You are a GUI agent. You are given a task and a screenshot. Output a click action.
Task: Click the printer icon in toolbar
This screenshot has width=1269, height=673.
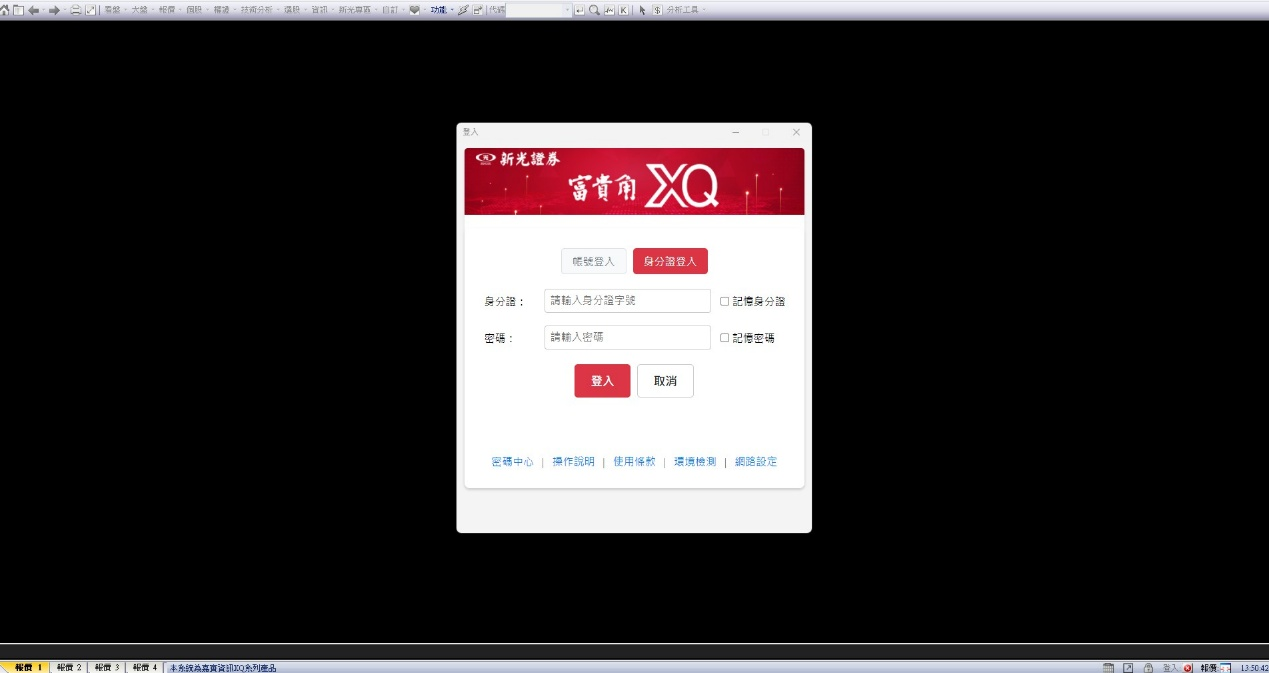76,10
